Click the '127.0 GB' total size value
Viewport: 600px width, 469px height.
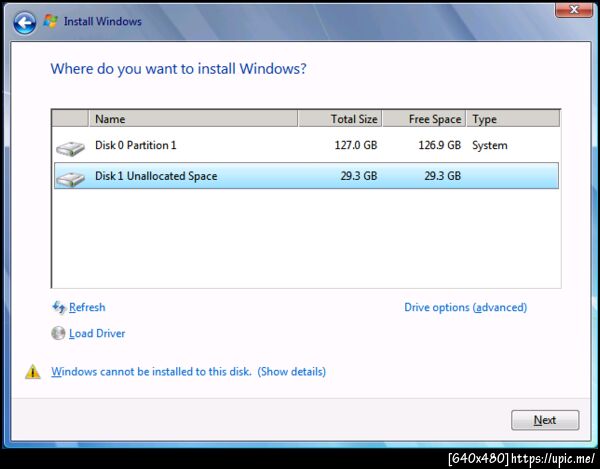coord(356,145)
